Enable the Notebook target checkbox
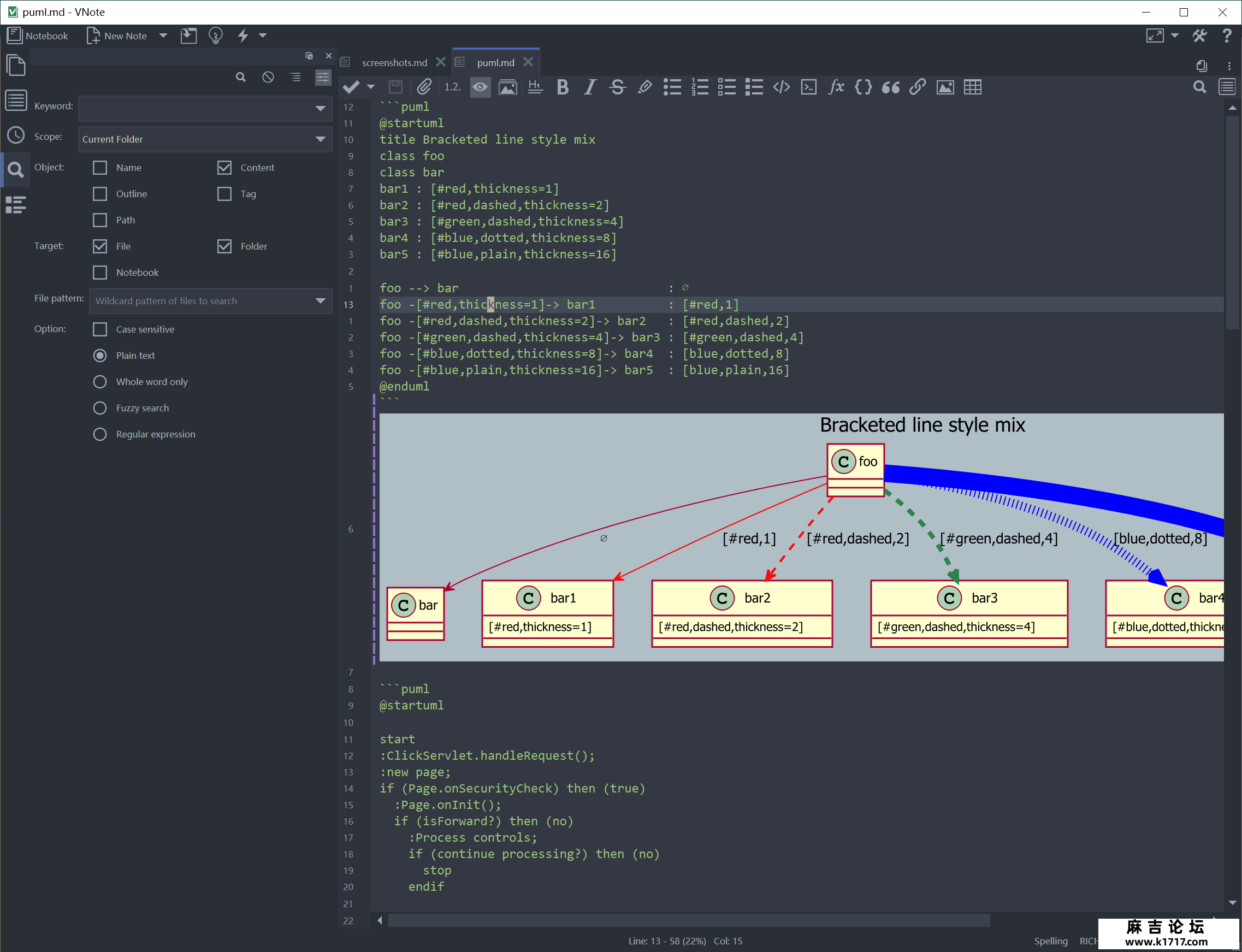Viewport: 1242px width, 952px height. [x=100, y=273]
